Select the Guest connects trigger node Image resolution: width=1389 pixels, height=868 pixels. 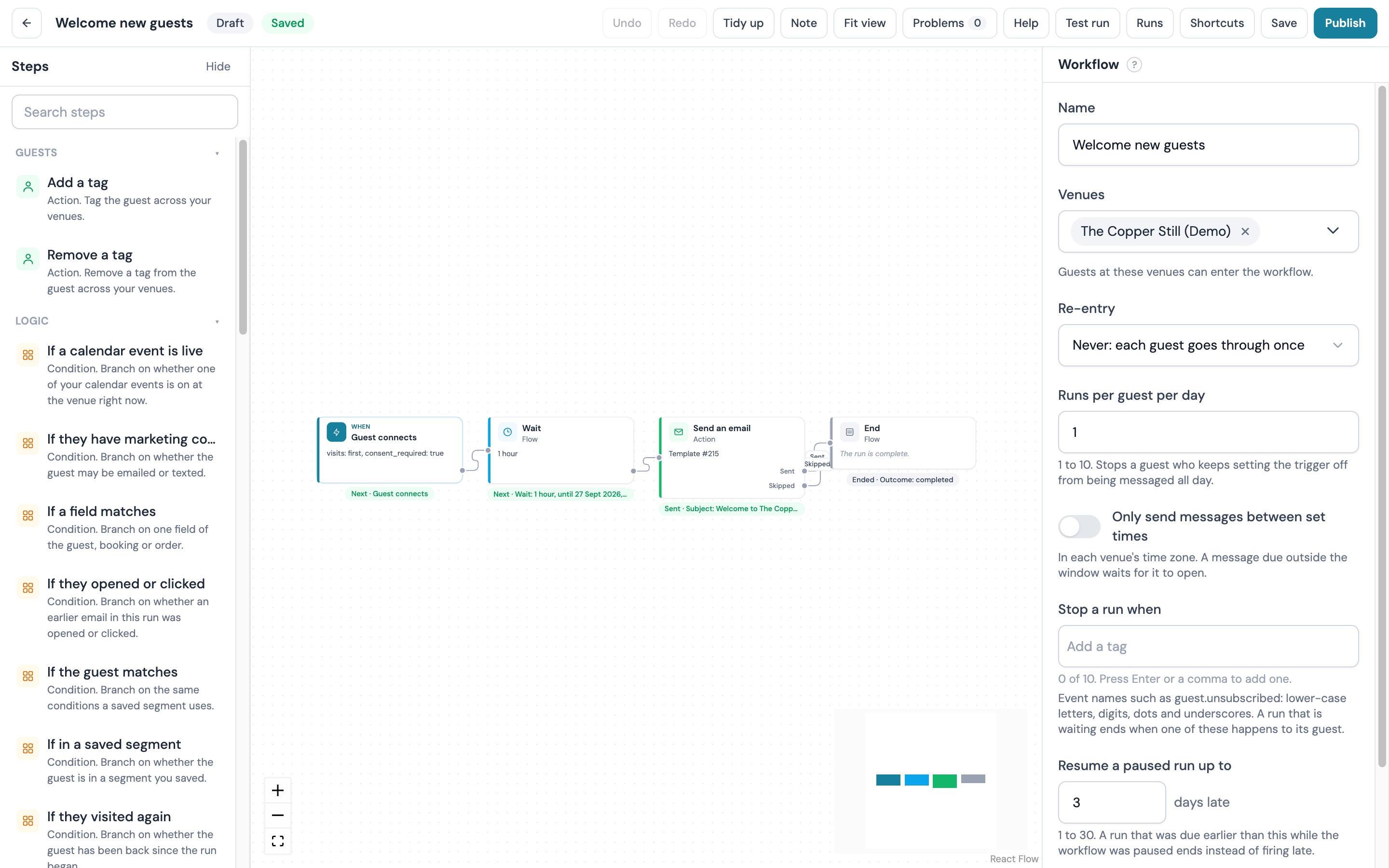coord(390,450)
